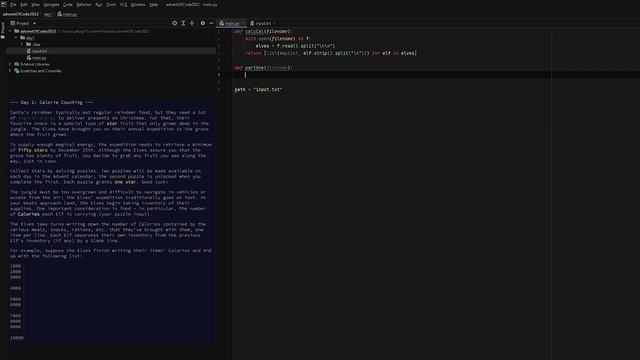Open the Window menu
This screenshot has width=640, height=360.
click(x=138, y=4)
